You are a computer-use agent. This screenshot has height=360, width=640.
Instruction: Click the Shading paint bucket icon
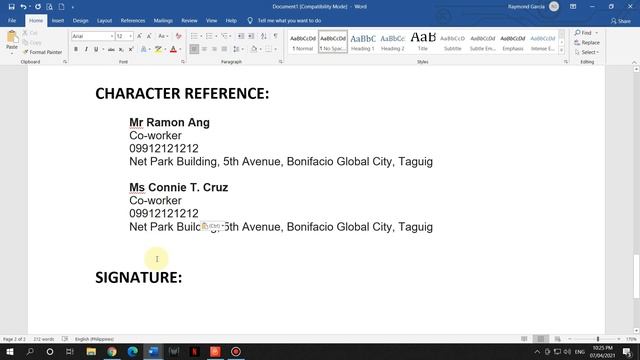[254, 49]
